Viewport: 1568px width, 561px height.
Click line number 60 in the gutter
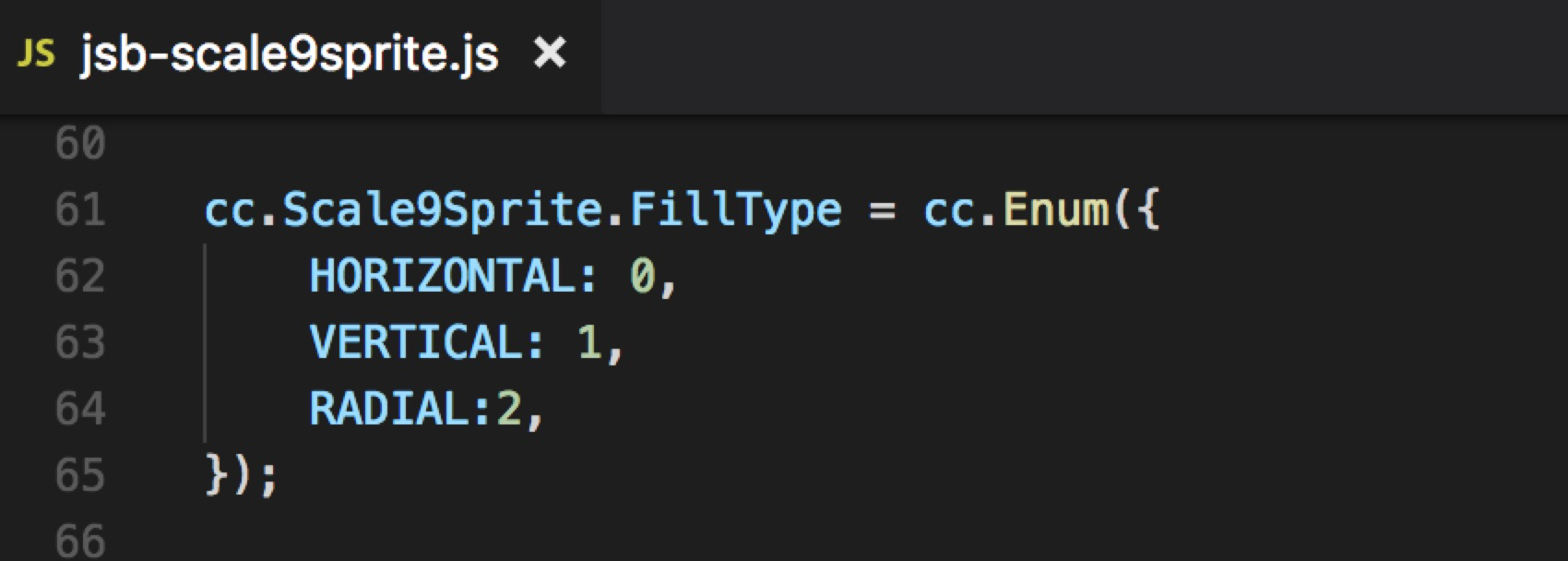(x=80, y=144)
